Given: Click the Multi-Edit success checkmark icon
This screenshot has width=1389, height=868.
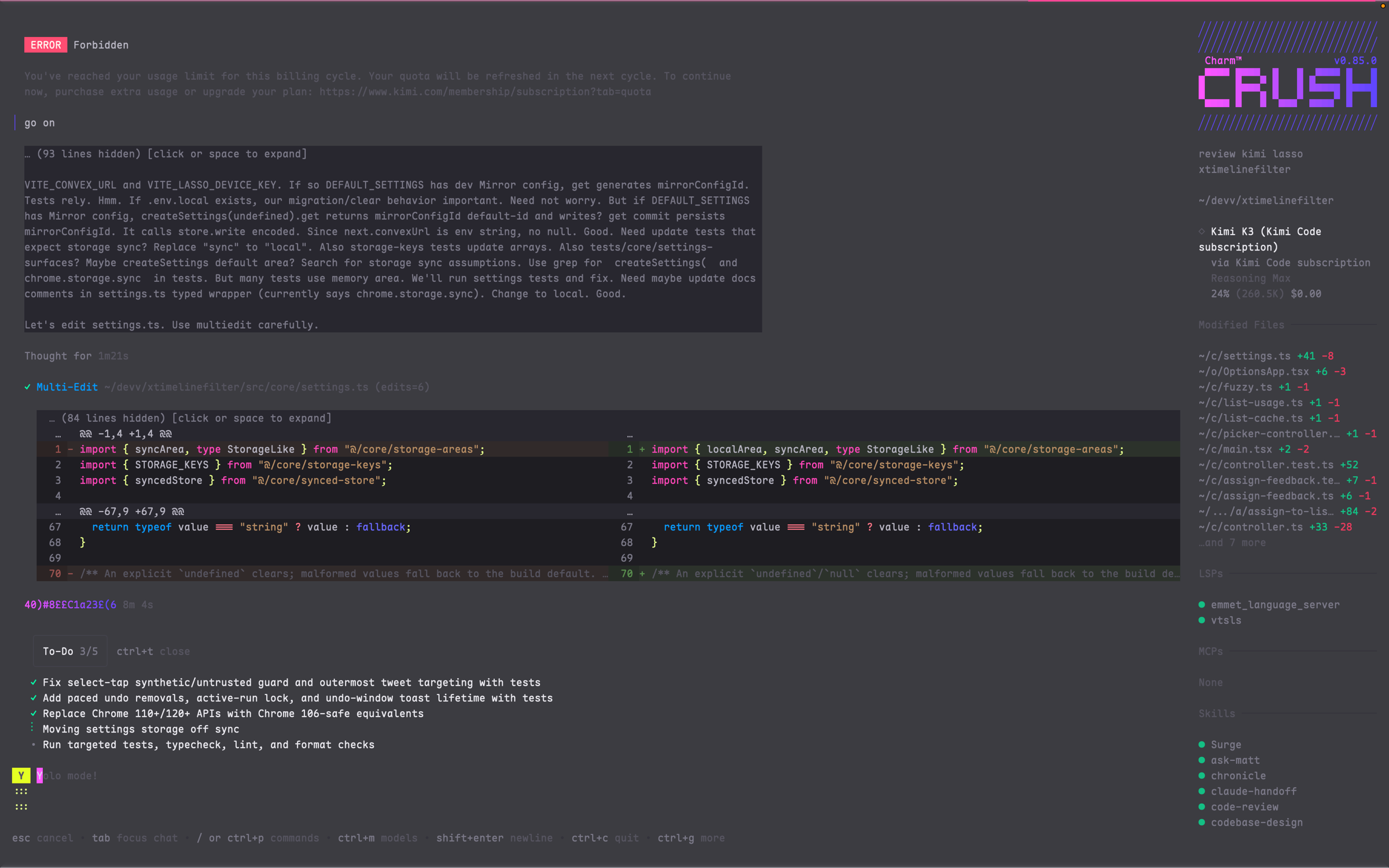Looking at the screenshot, I should [x=28, y=387].
